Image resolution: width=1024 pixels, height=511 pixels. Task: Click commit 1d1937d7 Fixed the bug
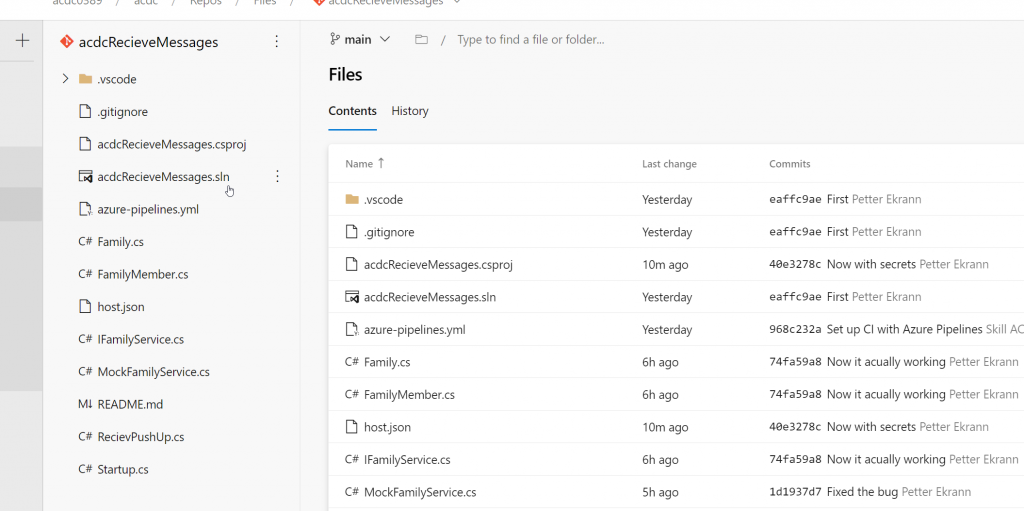[x=834, y=492]
